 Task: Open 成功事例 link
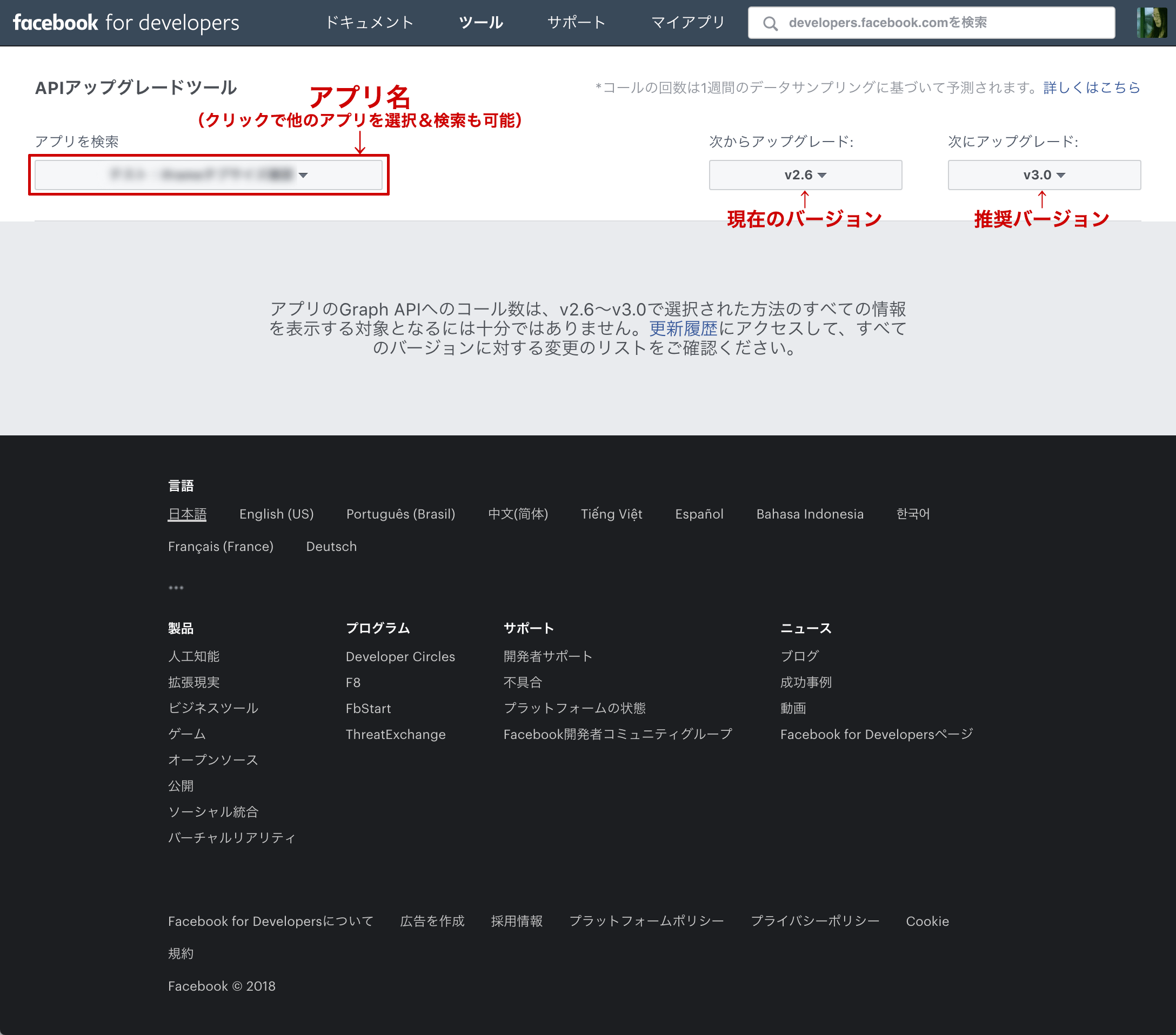[x=805, y=682]
